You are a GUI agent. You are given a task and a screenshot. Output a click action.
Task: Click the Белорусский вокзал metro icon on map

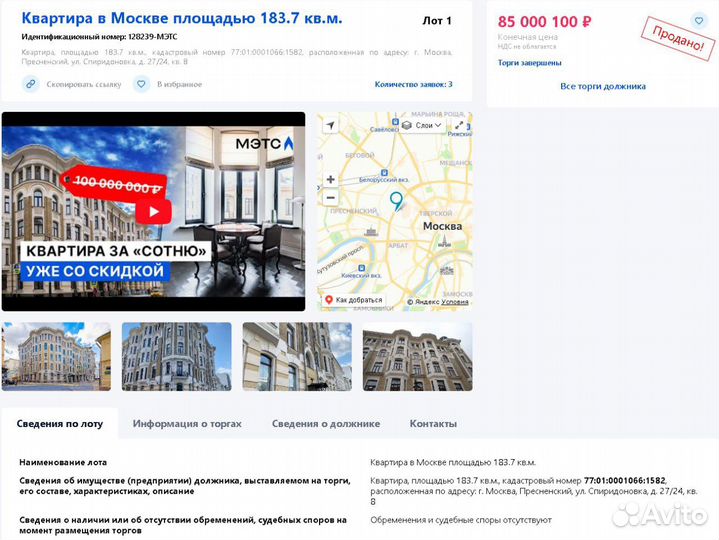tap(384, 173)
